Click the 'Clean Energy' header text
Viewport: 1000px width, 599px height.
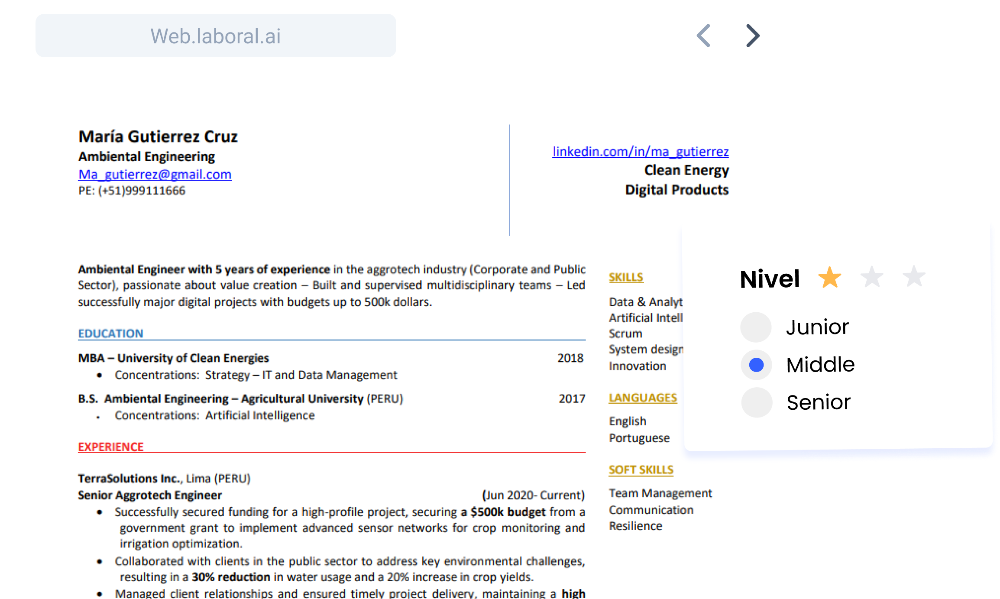686,170
